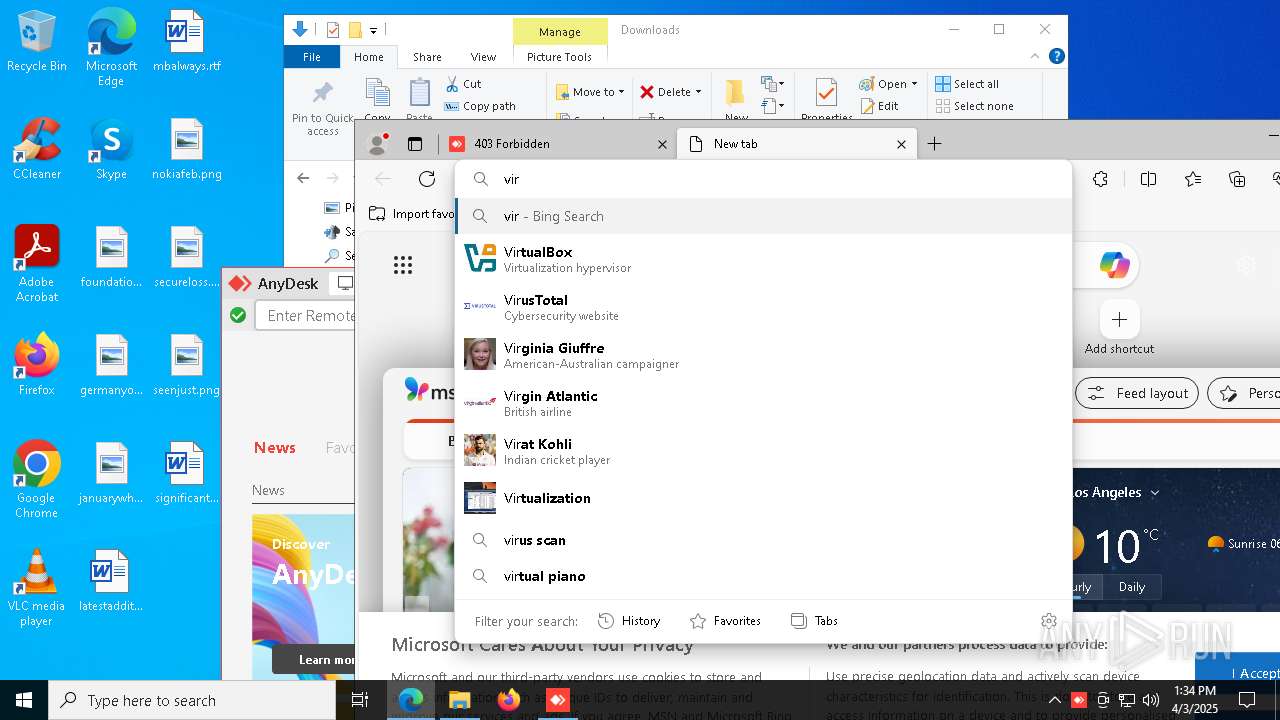
Task: Open Edge extensions puzzle icon
Action: [x=1101, y=179]
